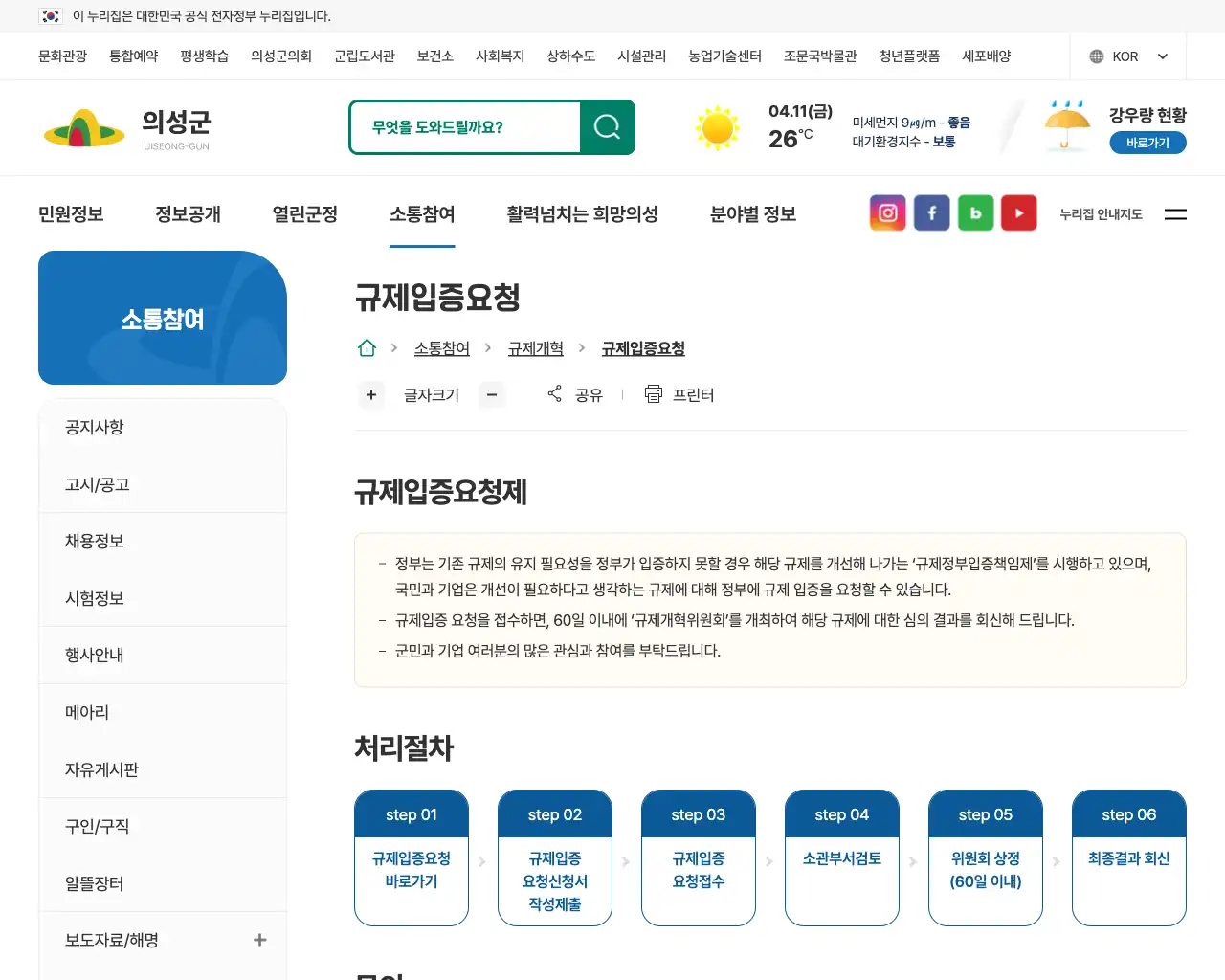Increase font size with the plus button
This screenshot has width=1225, height=980.
[371, 394]
